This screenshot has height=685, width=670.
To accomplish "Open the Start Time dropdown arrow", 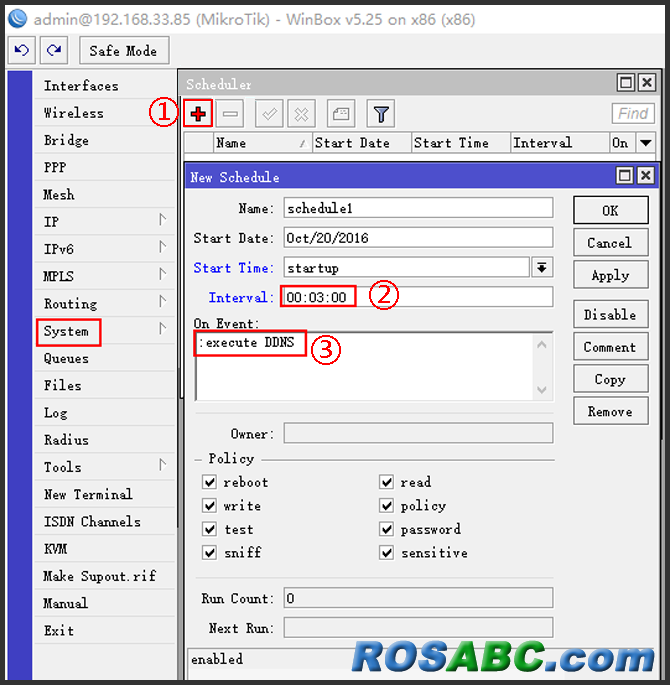I will click(542, 267).
